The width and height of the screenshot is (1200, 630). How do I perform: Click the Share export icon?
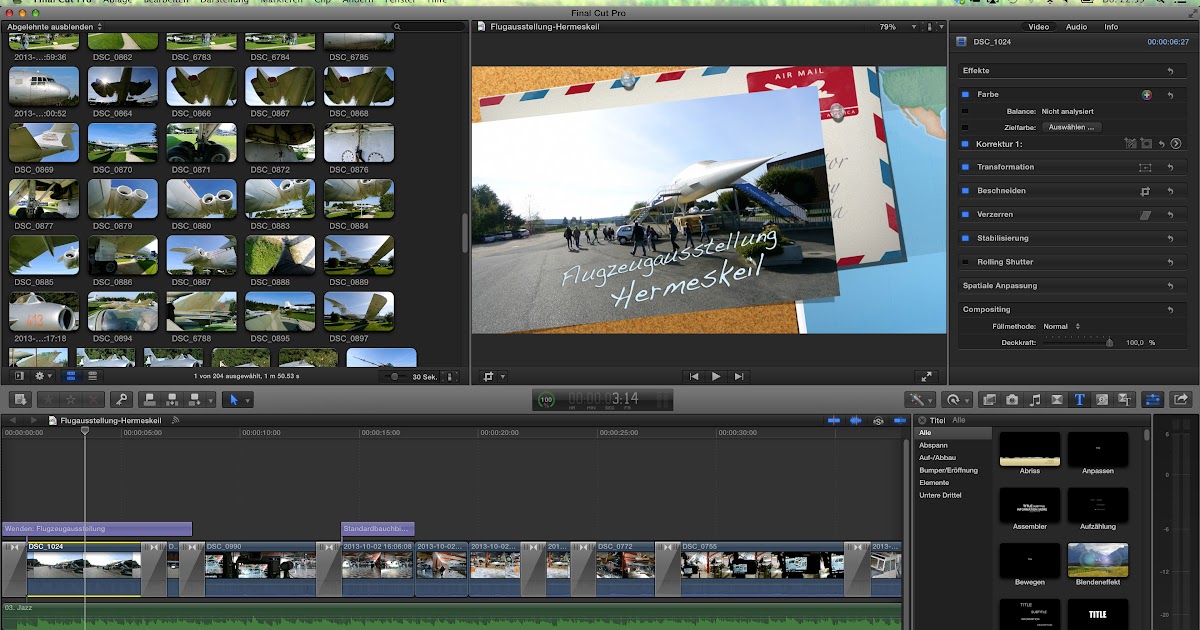1181,399
